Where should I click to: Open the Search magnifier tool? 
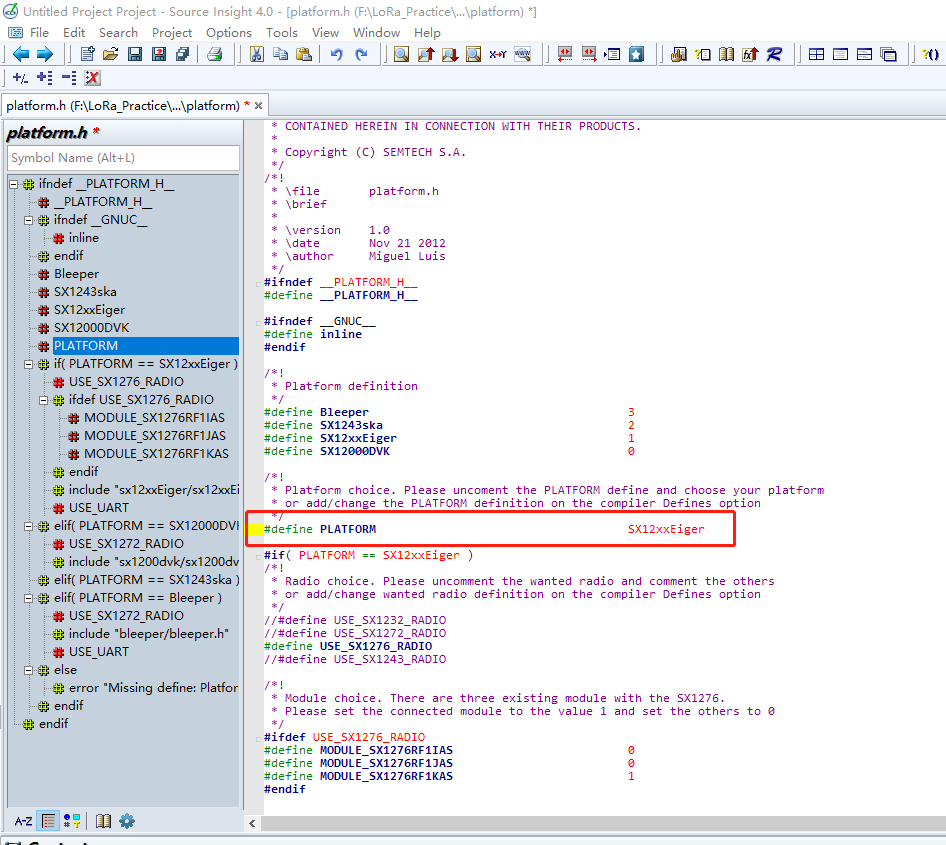pyautogui.click(x=401, y=54)
